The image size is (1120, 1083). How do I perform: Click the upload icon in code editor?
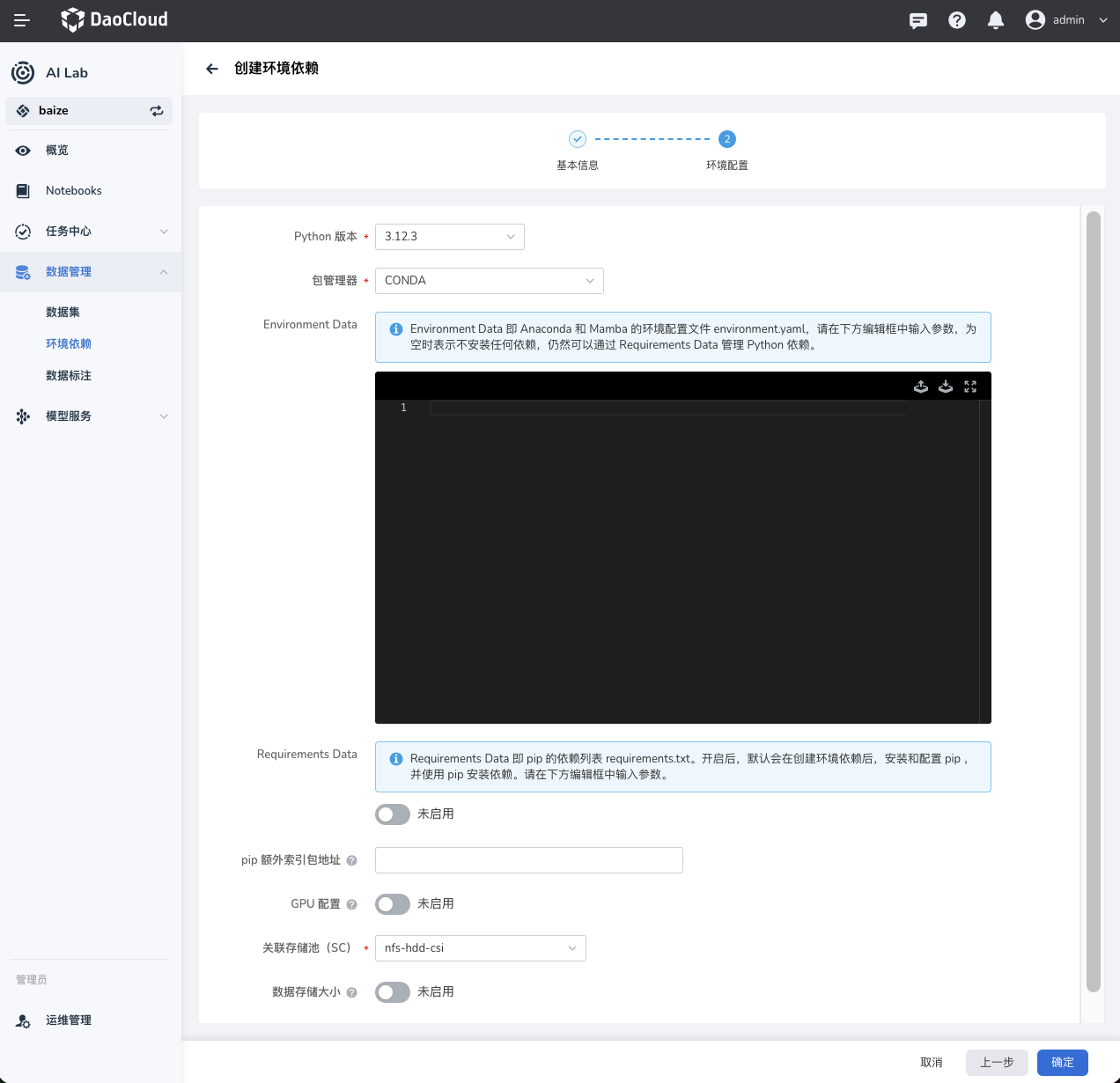tap(921, 387)
